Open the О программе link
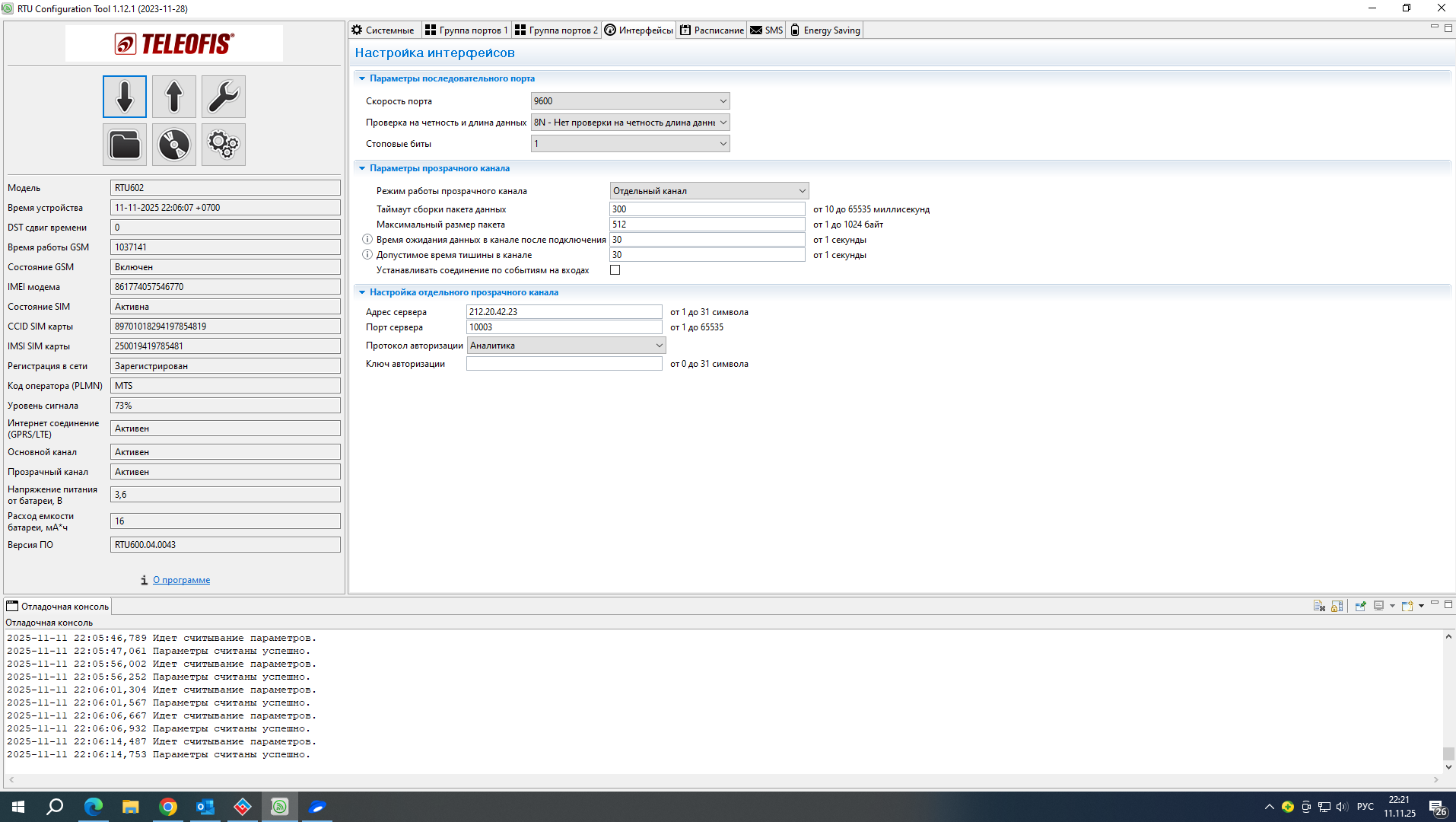The height and width of the screenshot is (822, 1456). pos(181,580)
